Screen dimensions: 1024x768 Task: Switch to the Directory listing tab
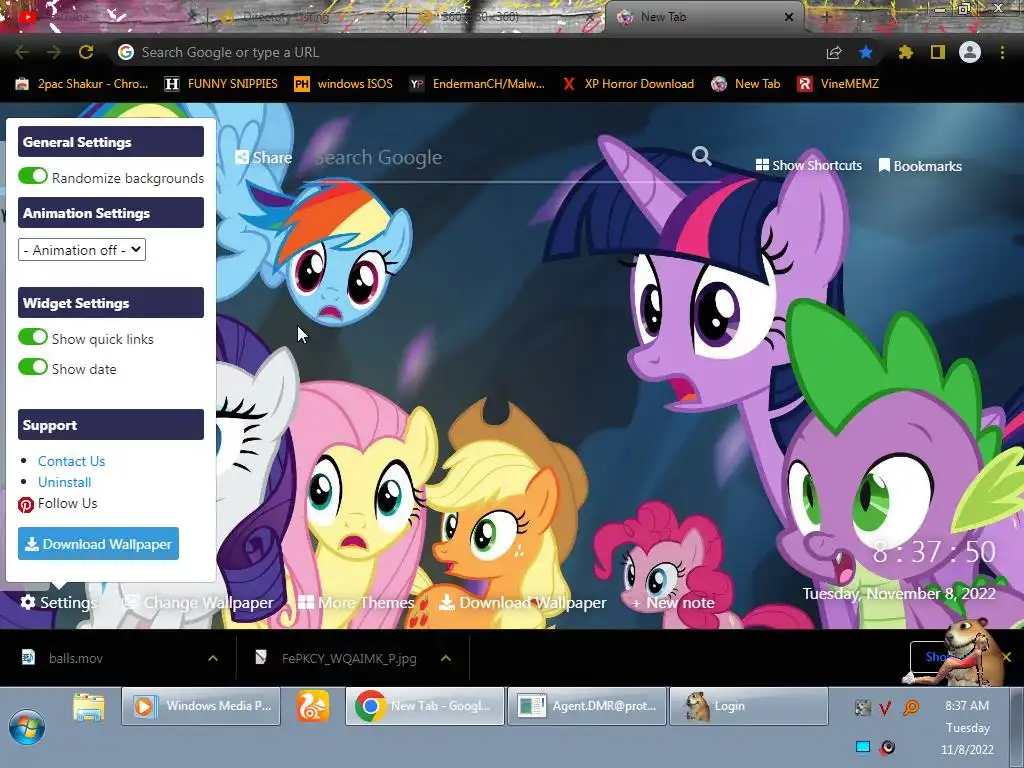point(307,17)
